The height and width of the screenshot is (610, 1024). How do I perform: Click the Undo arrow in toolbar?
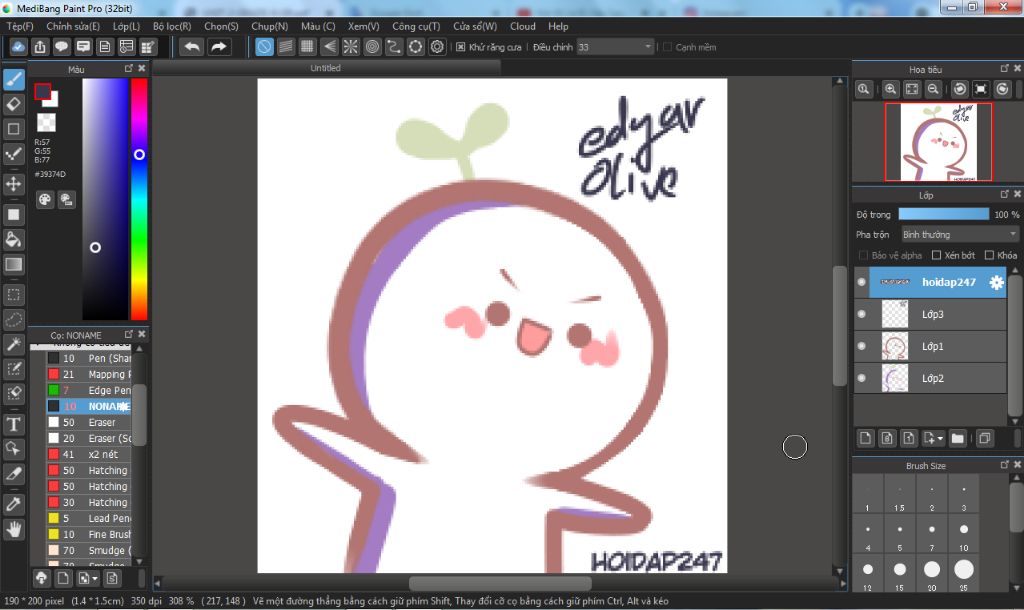192,47
